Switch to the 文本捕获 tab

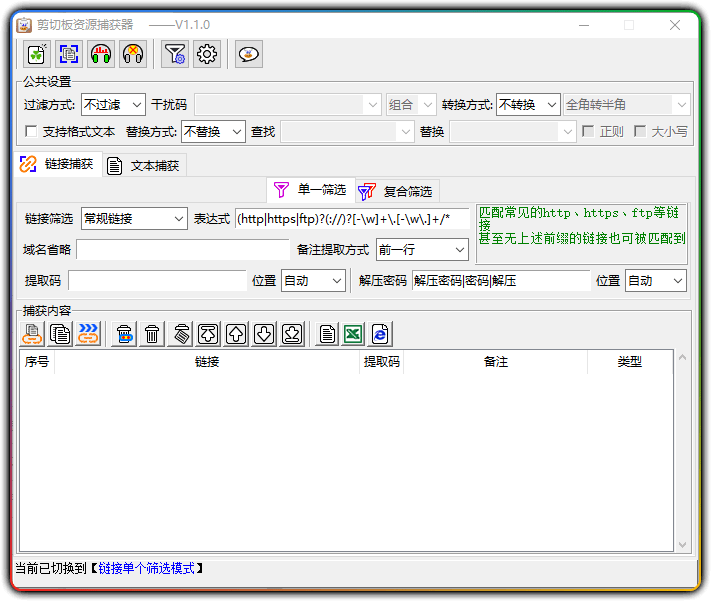click(x=145, y=166)
